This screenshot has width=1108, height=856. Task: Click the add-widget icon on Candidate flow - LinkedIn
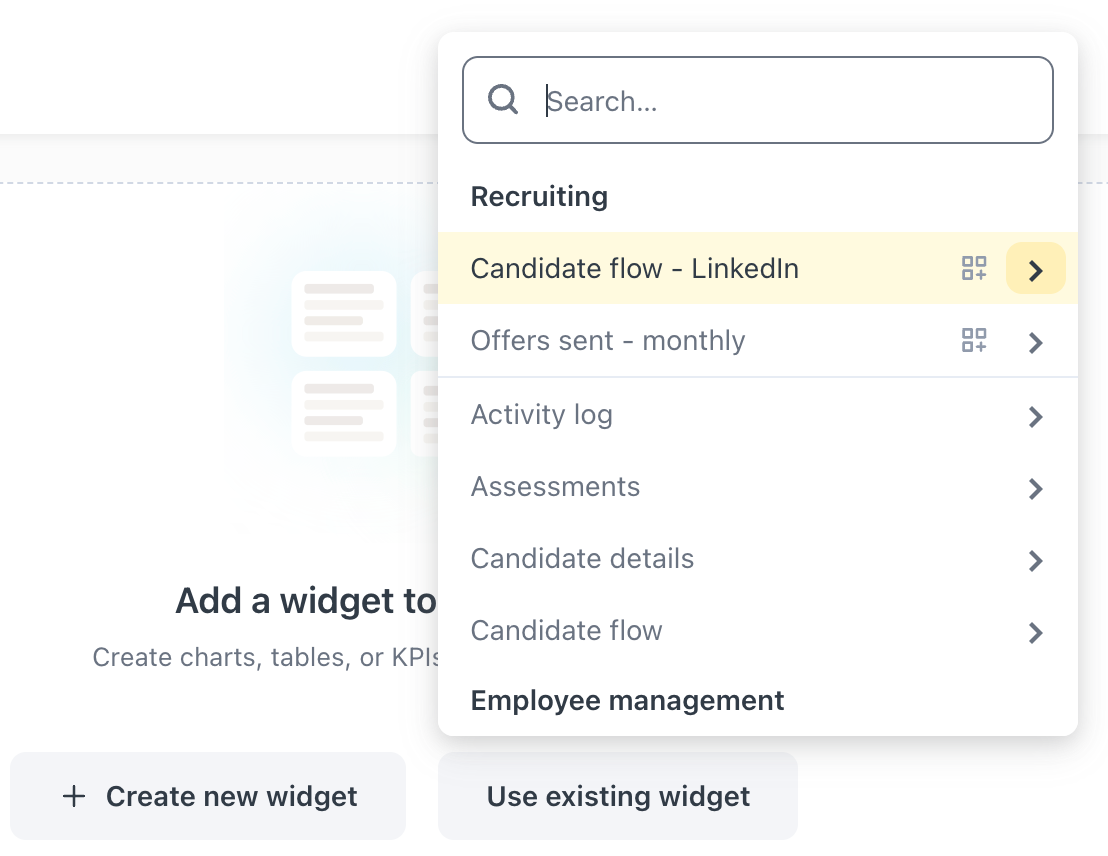(974, 269)
